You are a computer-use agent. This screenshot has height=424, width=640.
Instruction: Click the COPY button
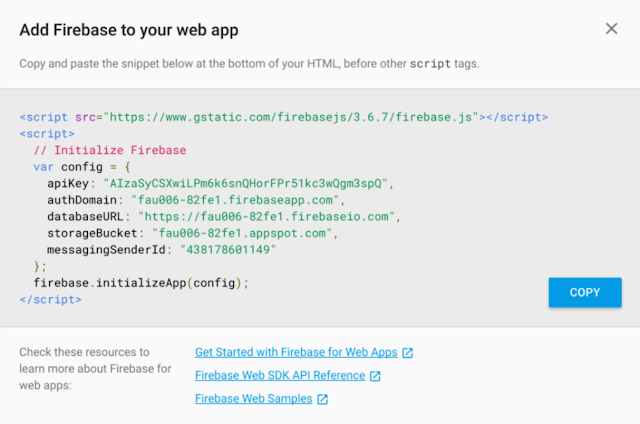point(585,292)
